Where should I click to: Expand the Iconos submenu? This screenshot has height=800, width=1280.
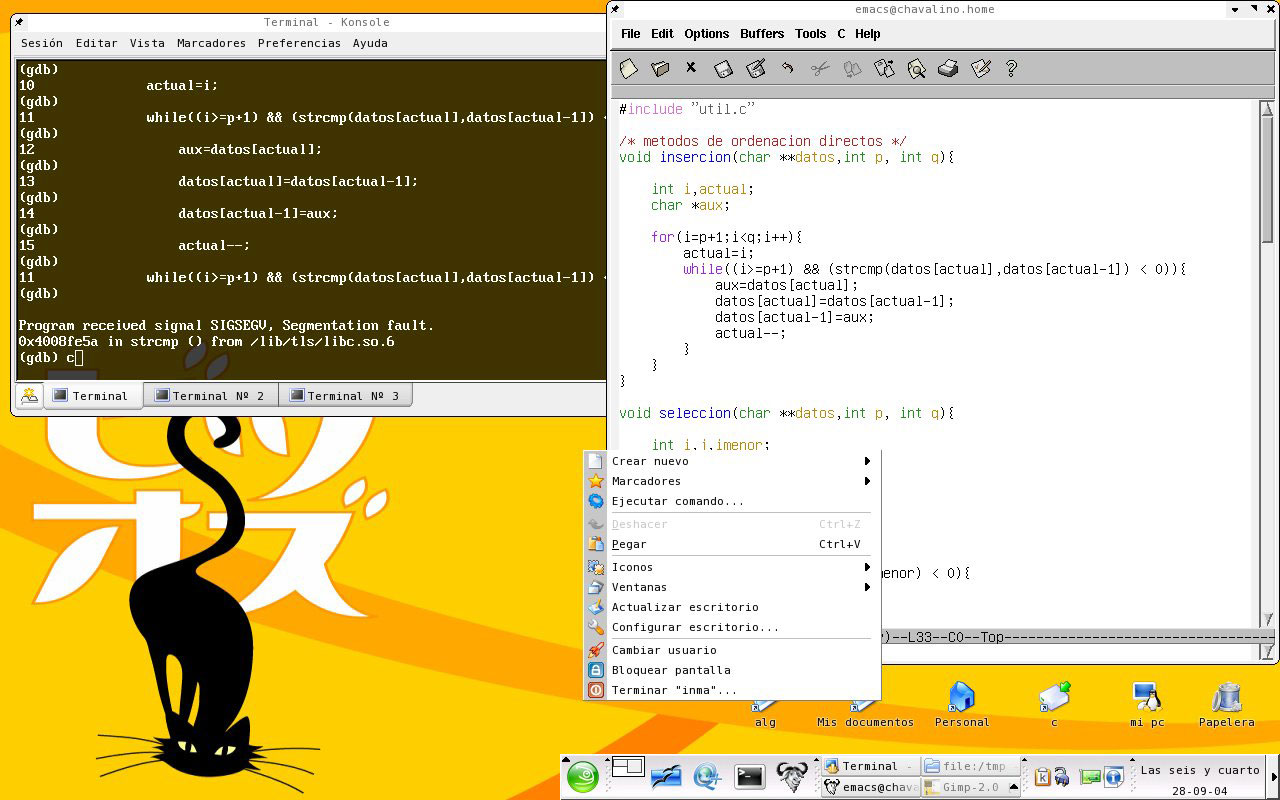pos(732,567)
